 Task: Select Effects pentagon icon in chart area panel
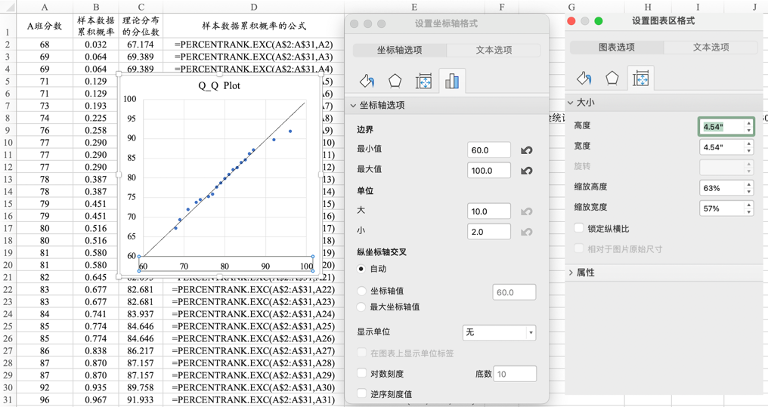click(612, 78)
